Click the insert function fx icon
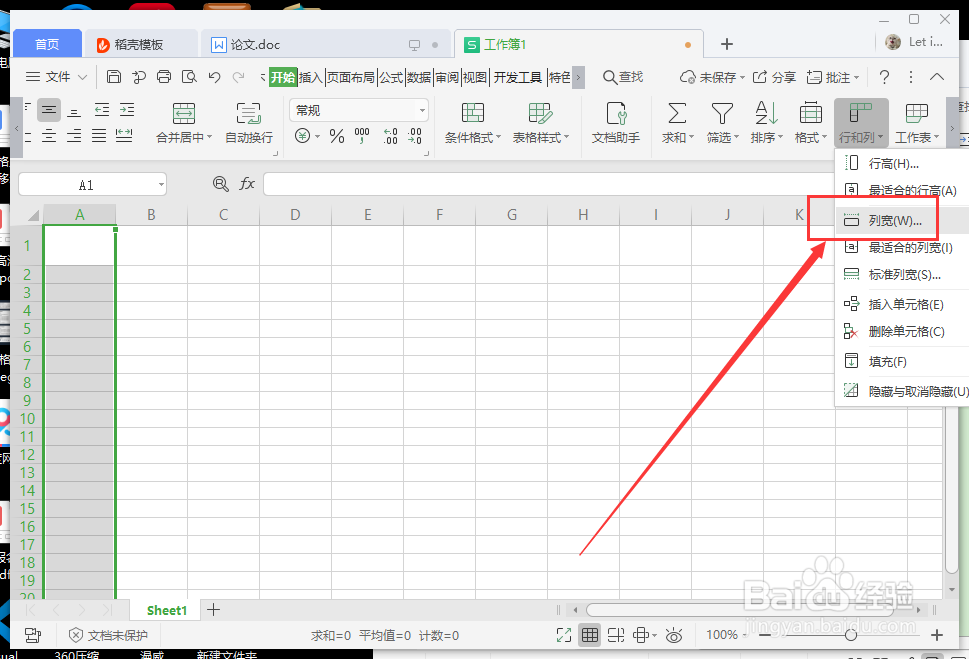 pyautogui.click(x=247, y=184)
